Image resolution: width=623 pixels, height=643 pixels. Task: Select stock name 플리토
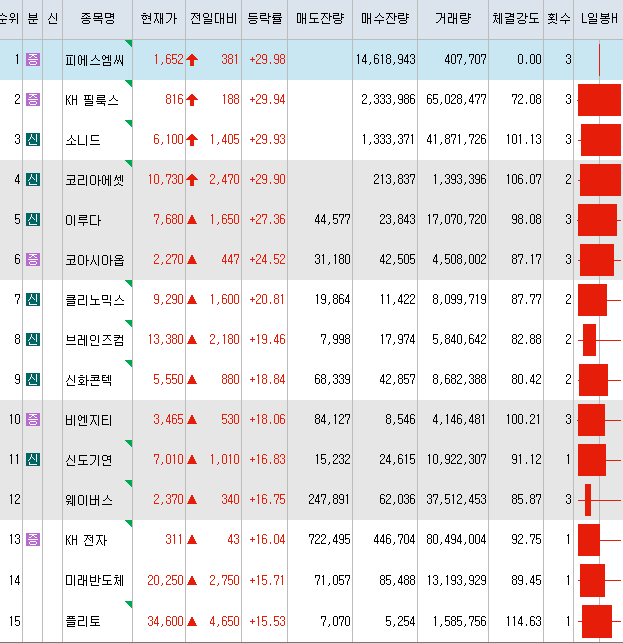(82, 621)
